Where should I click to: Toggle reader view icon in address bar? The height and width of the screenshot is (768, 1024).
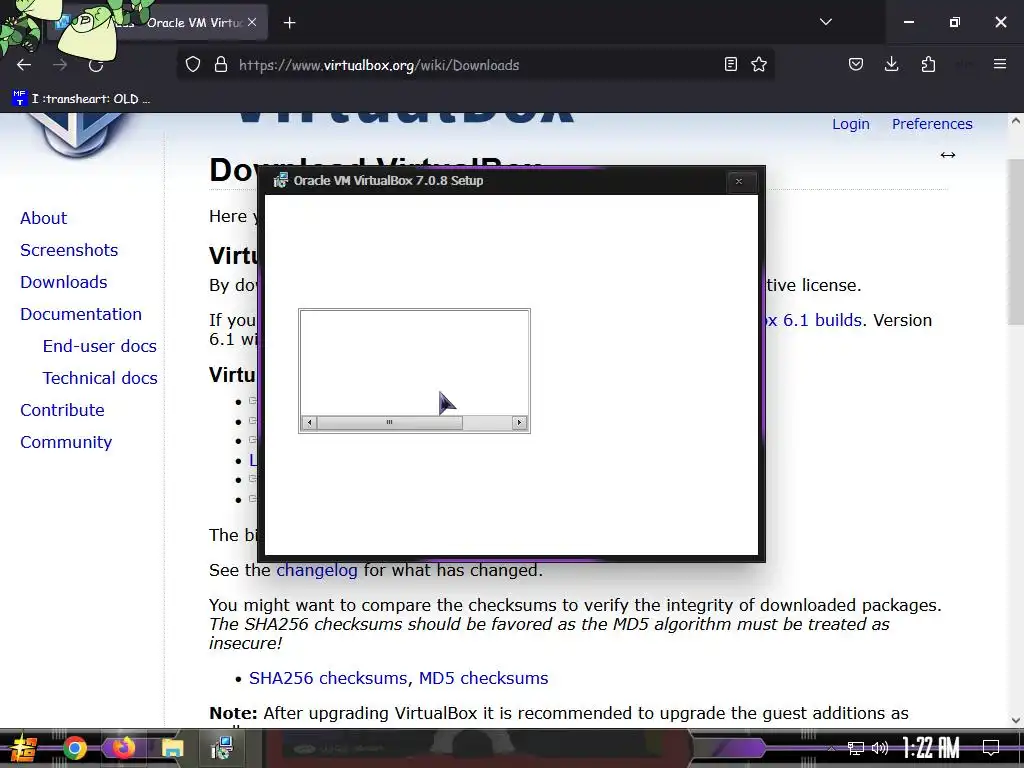pos(731,64)
